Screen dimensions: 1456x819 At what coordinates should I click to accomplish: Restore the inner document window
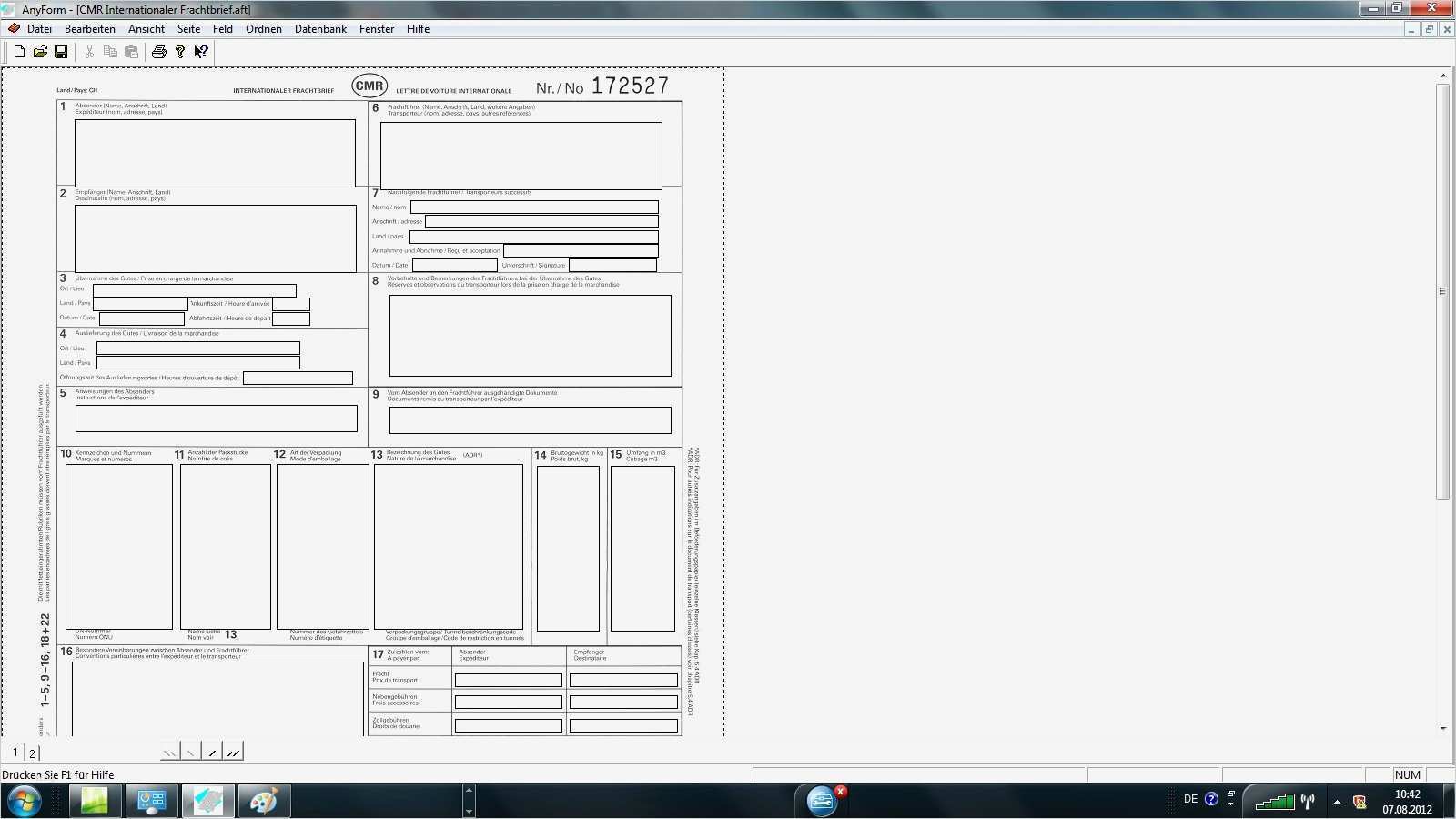tap(1429, 29)
